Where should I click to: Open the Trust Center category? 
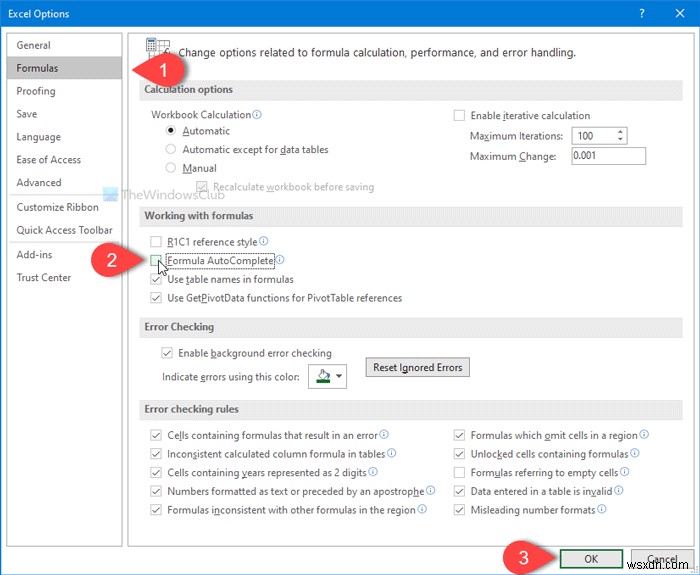[64, 277]
